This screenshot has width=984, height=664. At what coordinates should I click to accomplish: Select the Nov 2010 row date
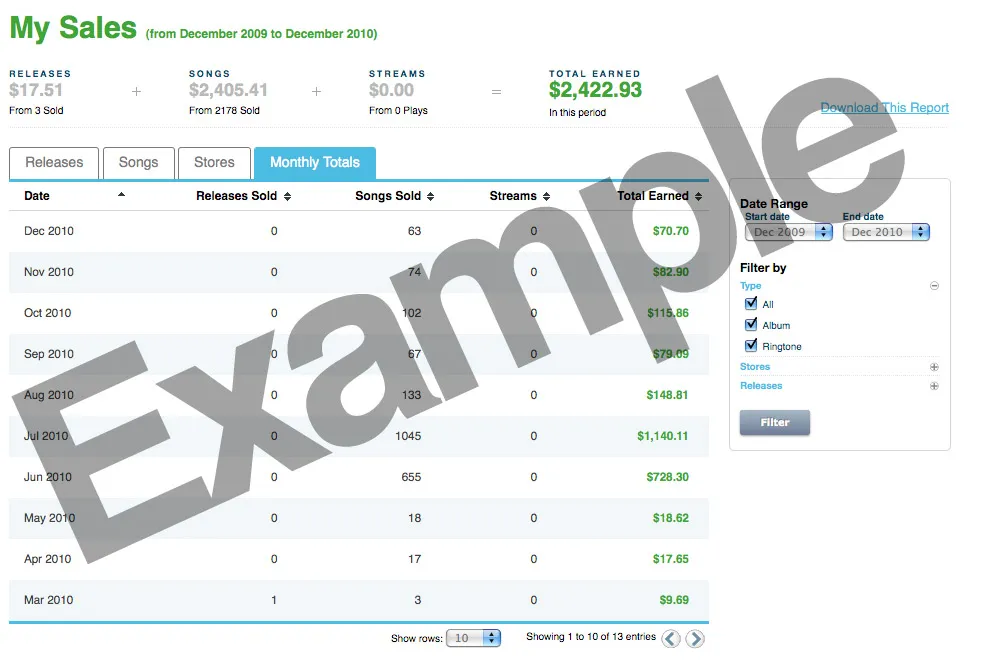point(49,272)
